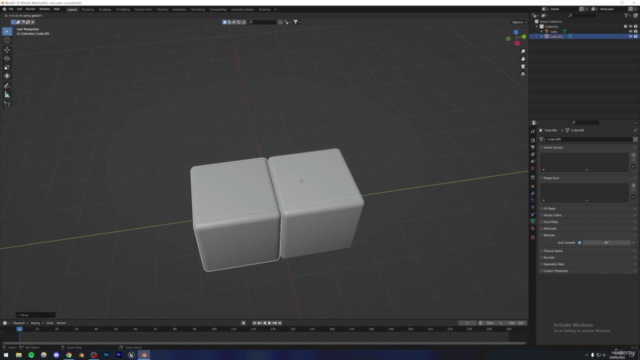
Task: Open the Material properties tab
Action: pyautogui.click(x=533, y=229)
